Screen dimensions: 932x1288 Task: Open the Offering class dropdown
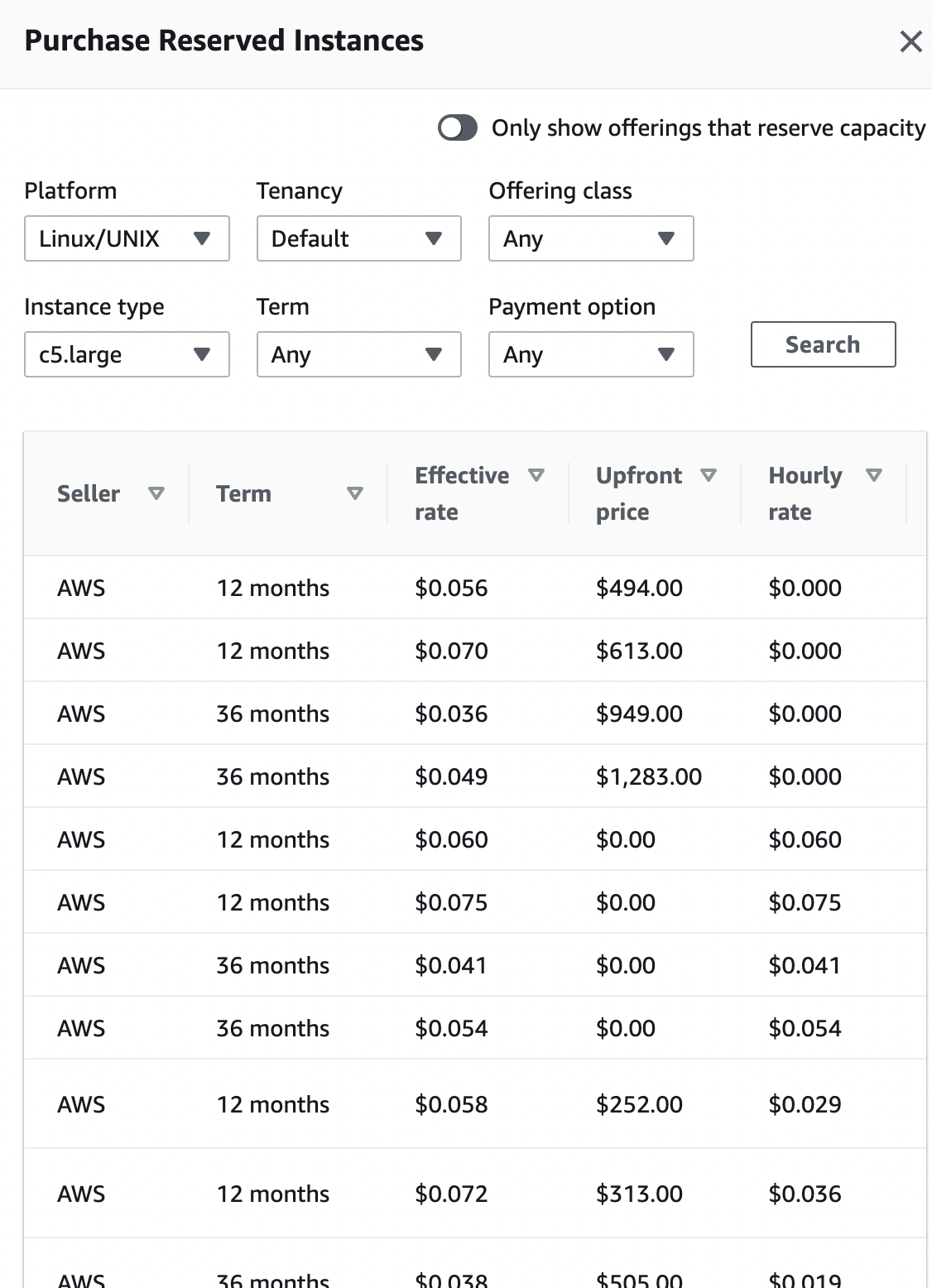coord(591,238)
